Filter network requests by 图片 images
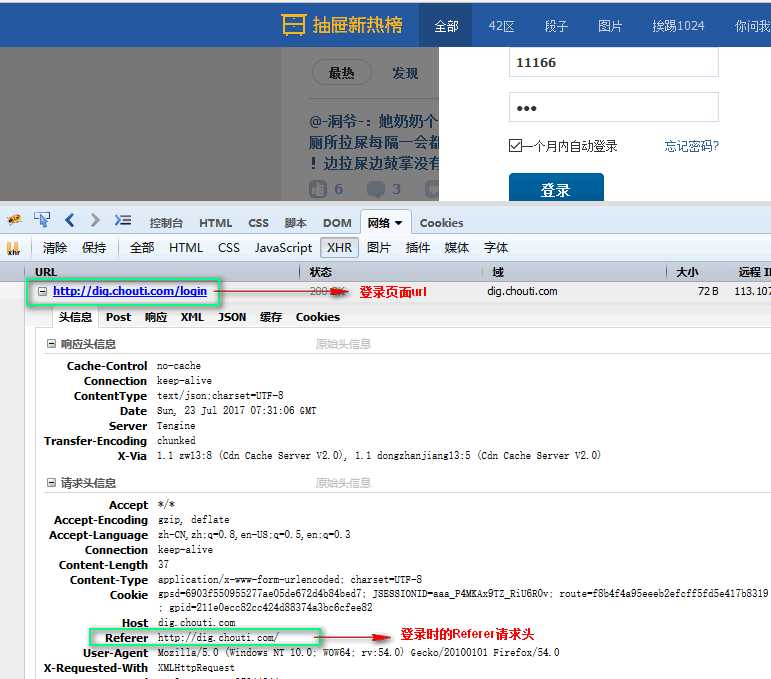Viewport: 771px width, 679px height. click(379, 248)
